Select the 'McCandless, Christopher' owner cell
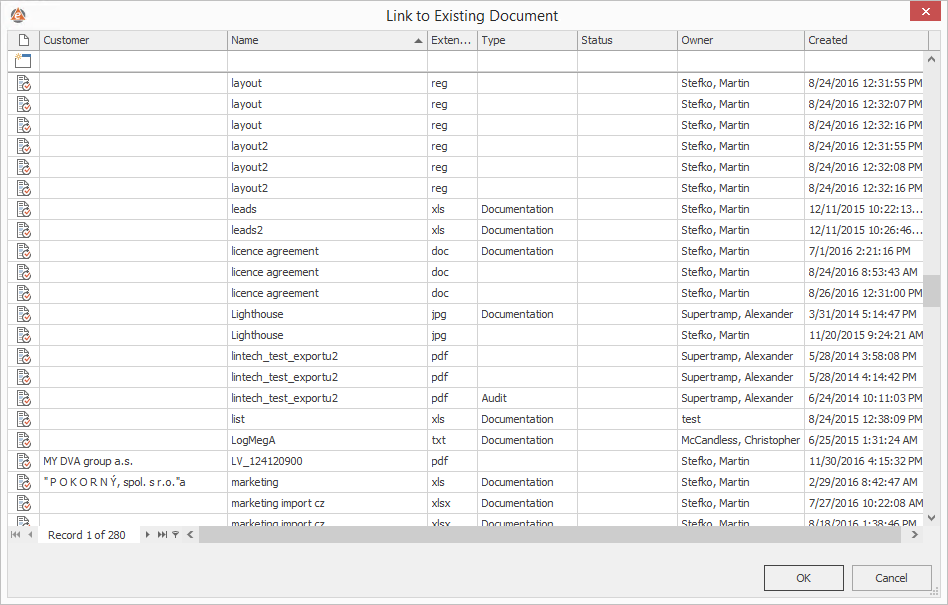 click(x=741, y=440)
